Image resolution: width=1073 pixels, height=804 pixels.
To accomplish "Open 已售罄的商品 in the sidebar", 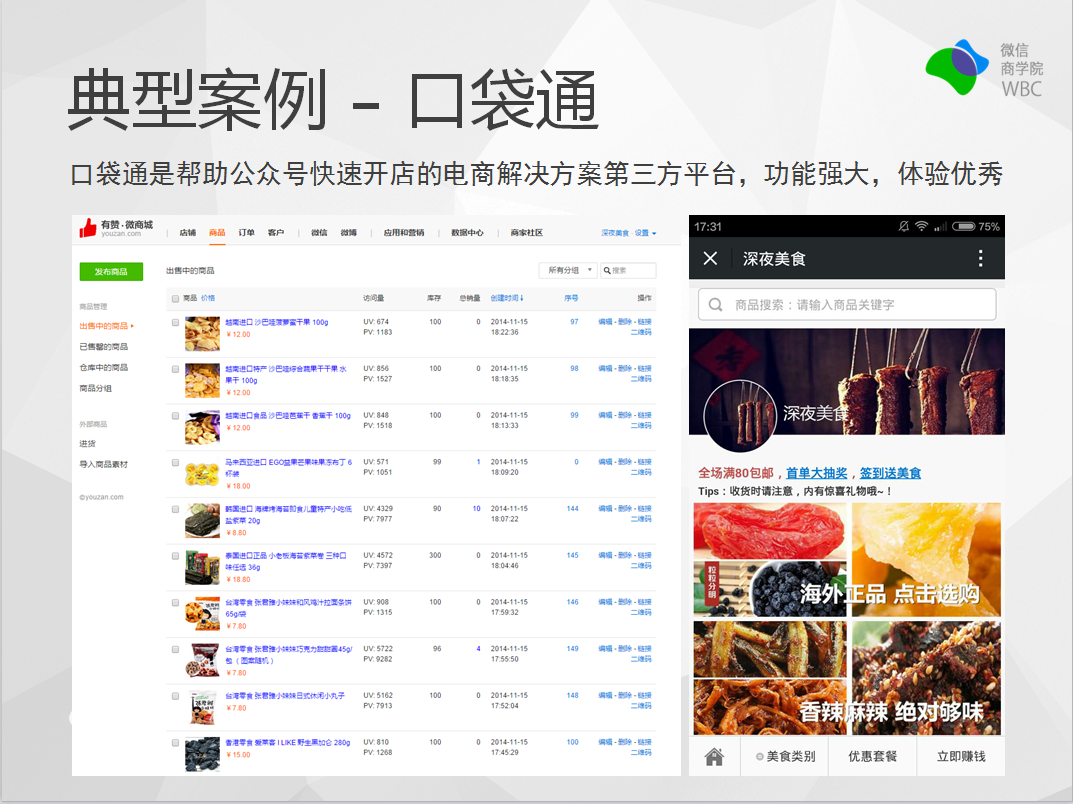I will 103,346.
